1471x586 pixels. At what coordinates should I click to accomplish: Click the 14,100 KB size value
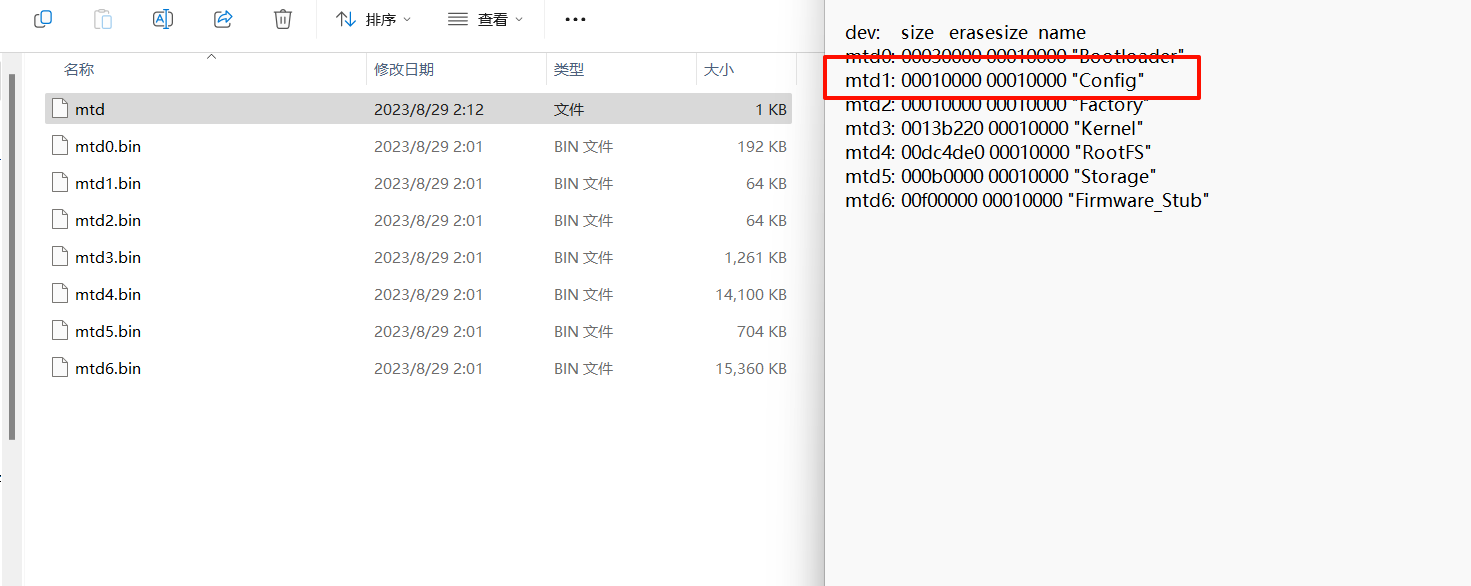click(x=752, y=294)
